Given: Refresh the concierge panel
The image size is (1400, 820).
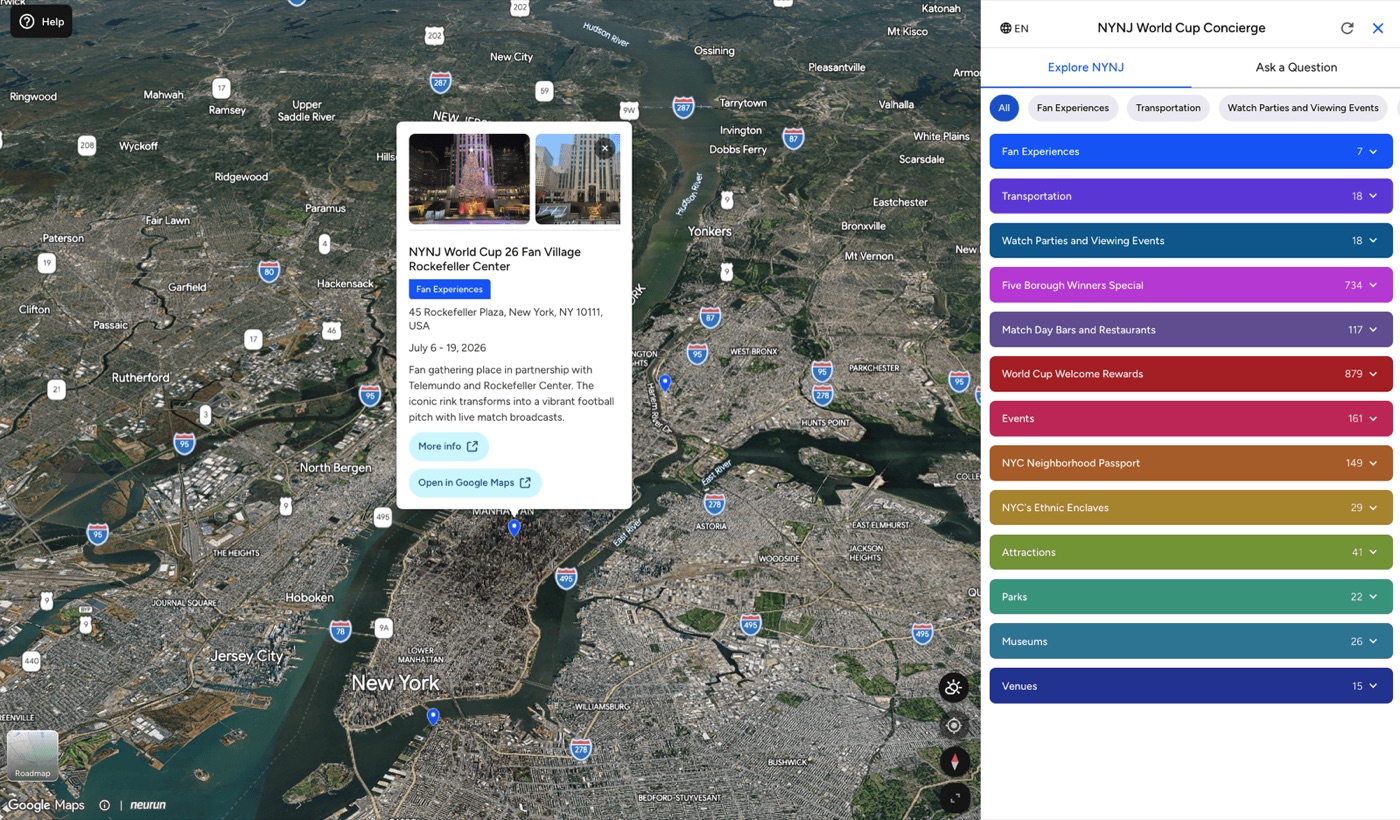Looking at the screenshot, I should click(1347, 28).
